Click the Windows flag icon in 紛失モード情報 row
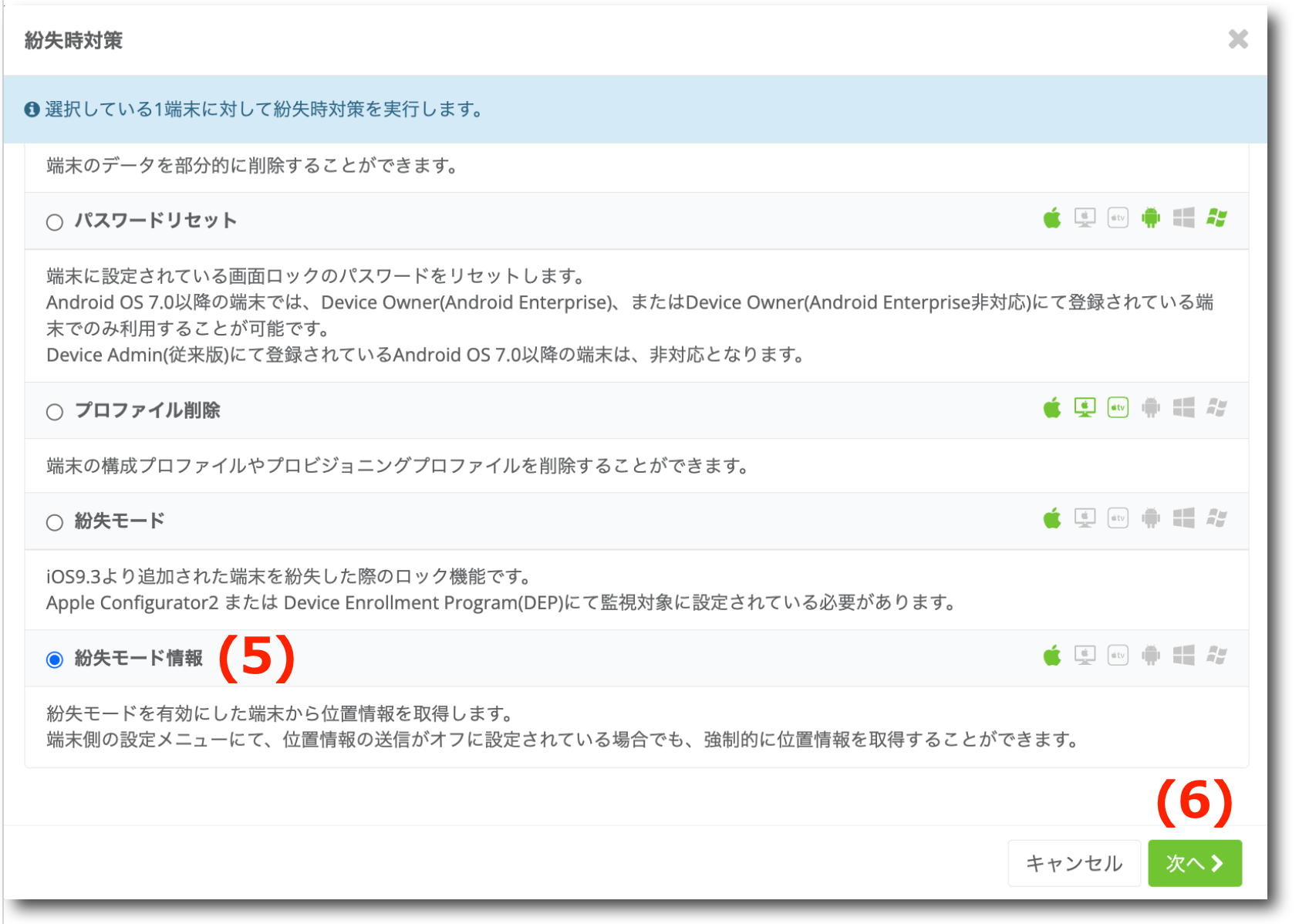The height and width of the screenshot is (924, 1299). pos(1216,656)
